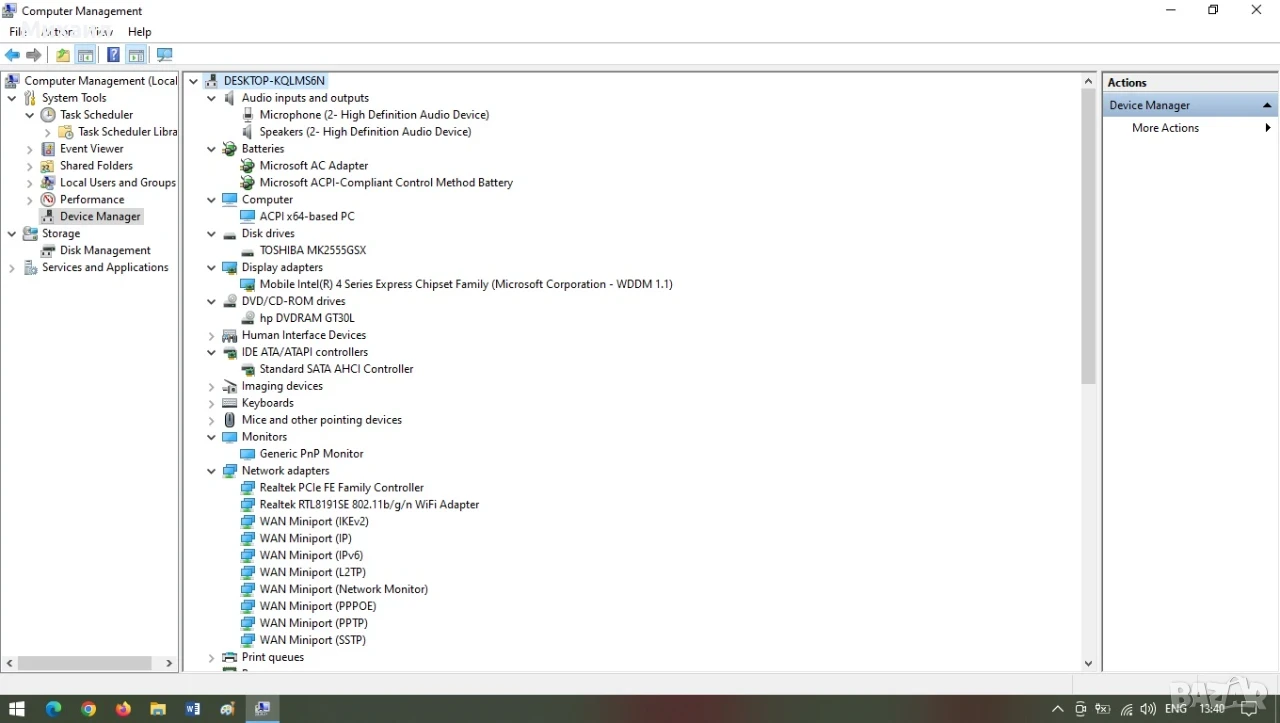Click the Disk Management icon in left tree
Viewport: 1280px width, 723px height.
tap(48, 251)
